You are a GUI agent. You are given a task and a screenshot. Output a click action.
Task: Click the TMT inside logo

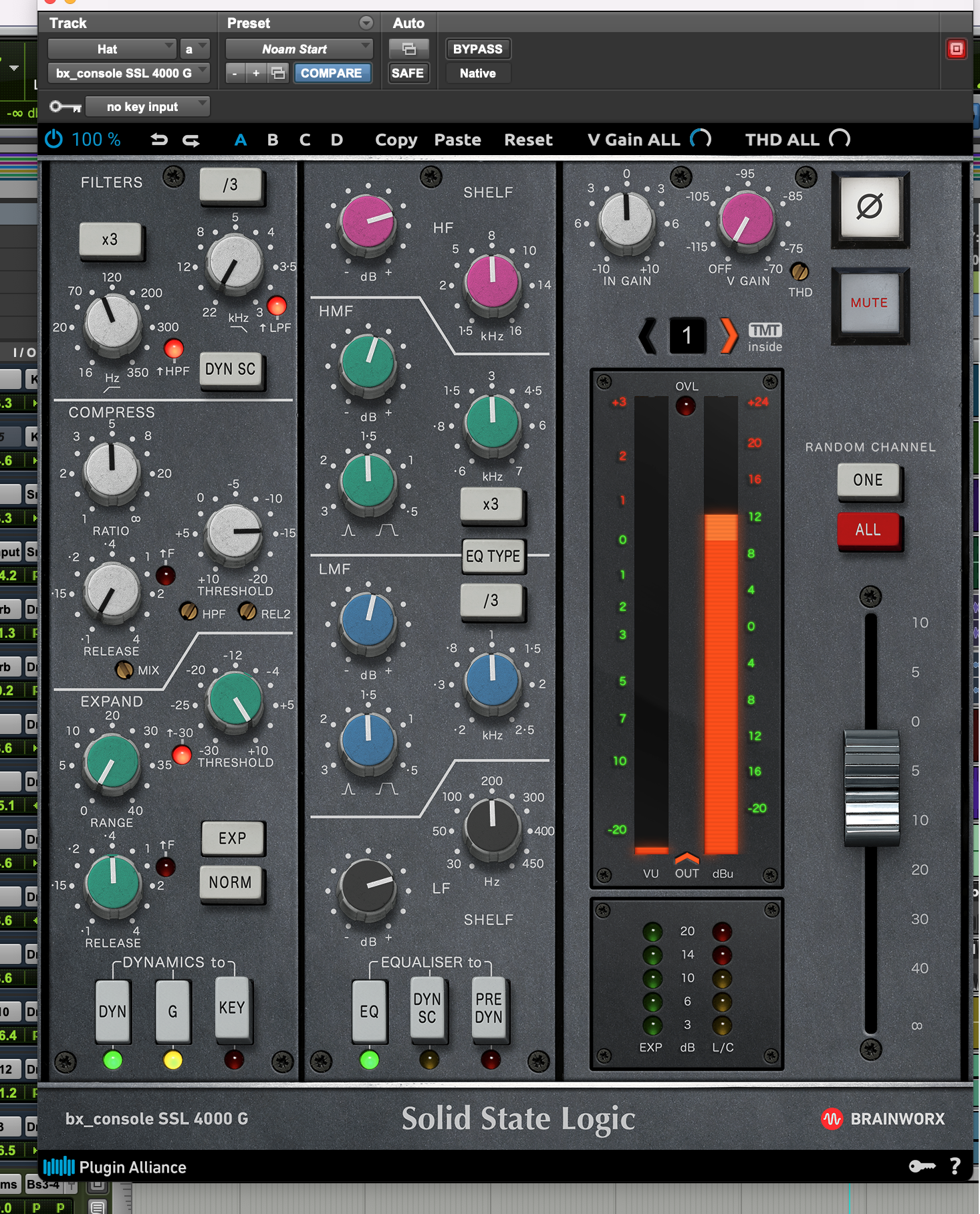tap(765, 337)
